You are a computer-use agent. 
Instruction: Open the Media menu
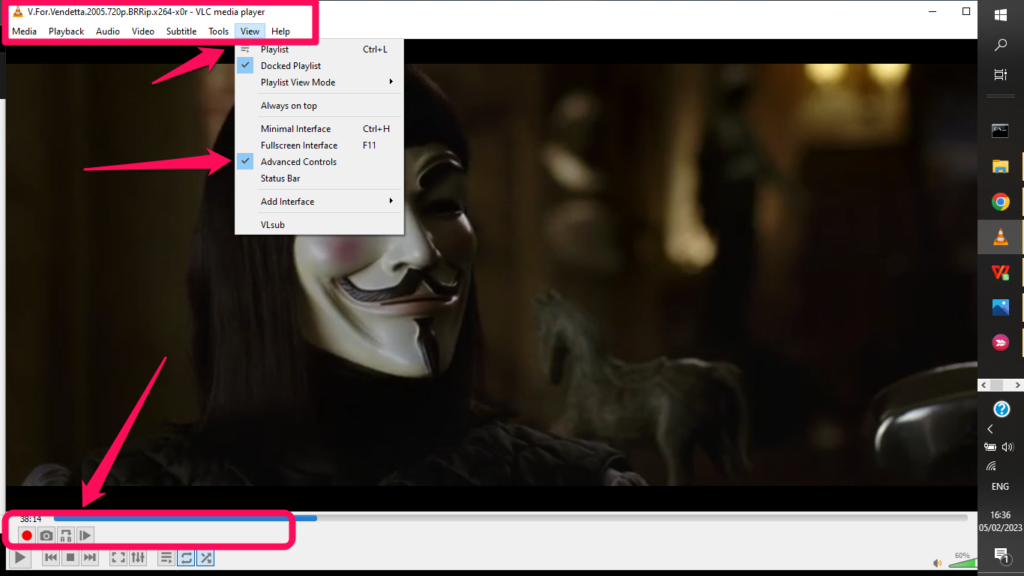coord(24,31)
